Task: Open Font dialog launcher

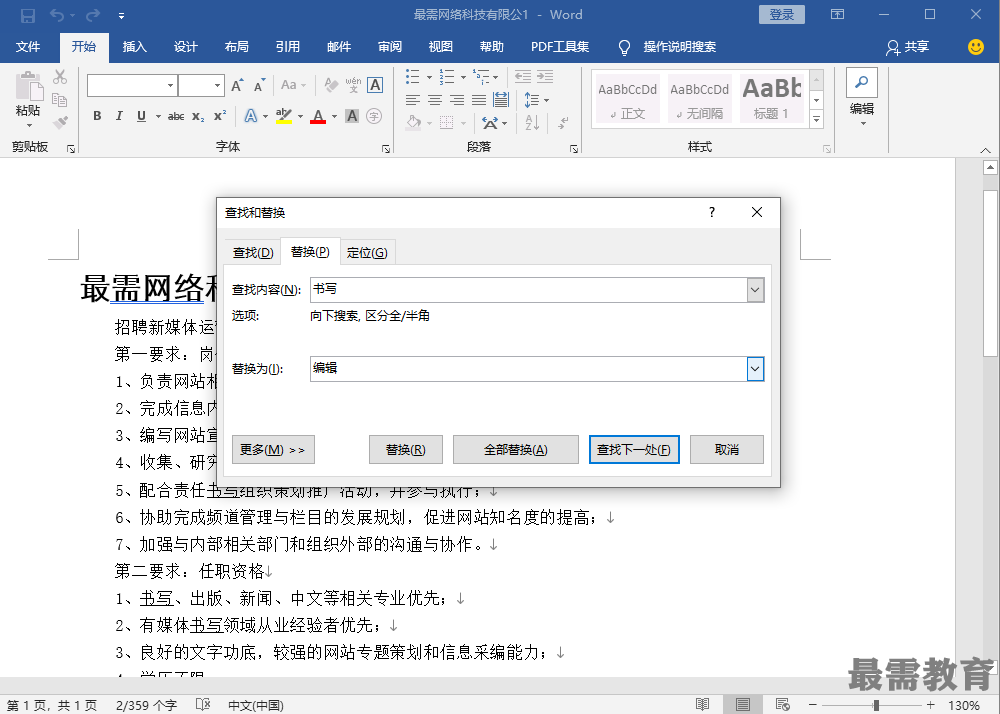Action: coord(386,149)
